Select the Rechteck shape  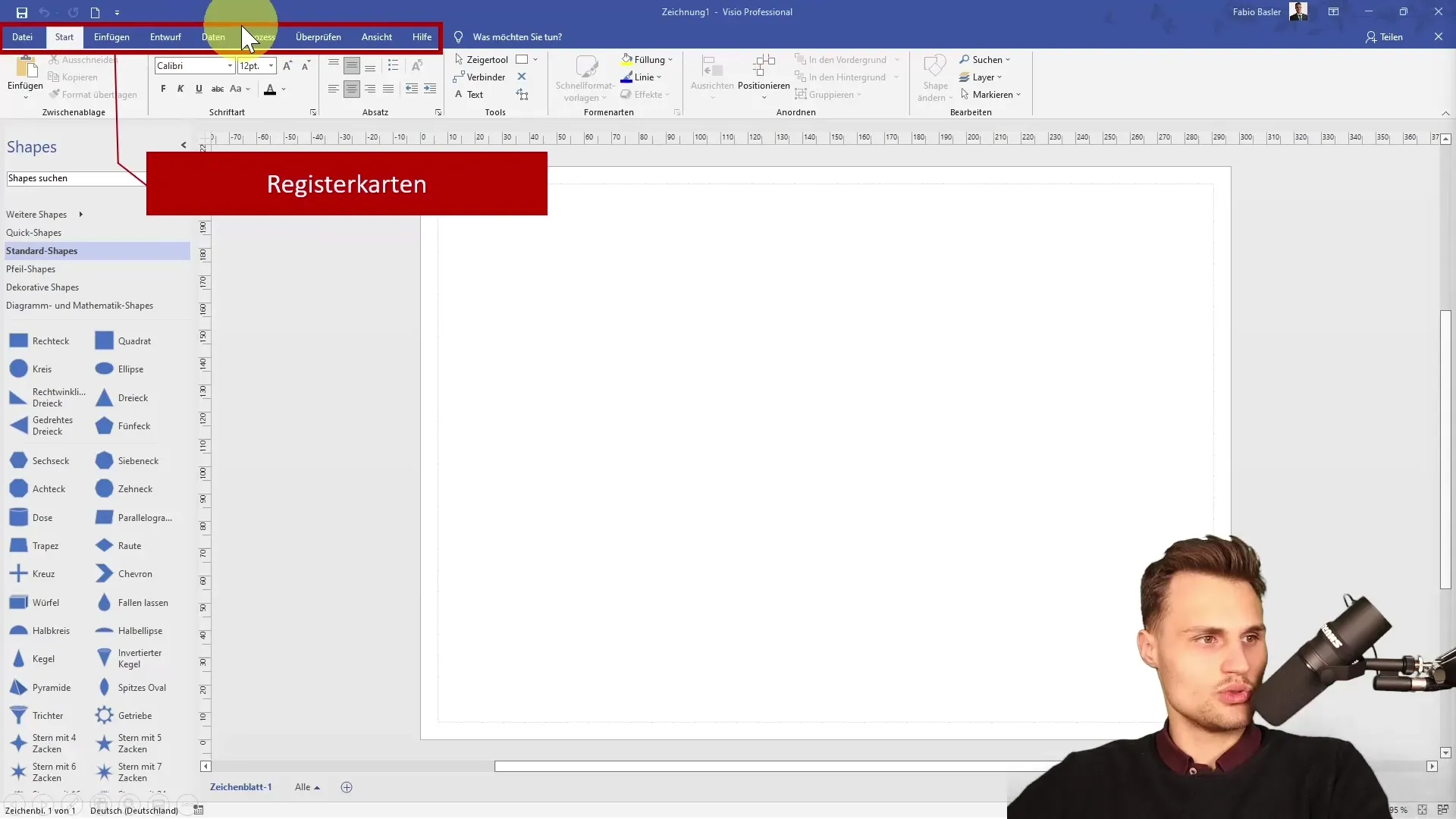pos(39,341)
